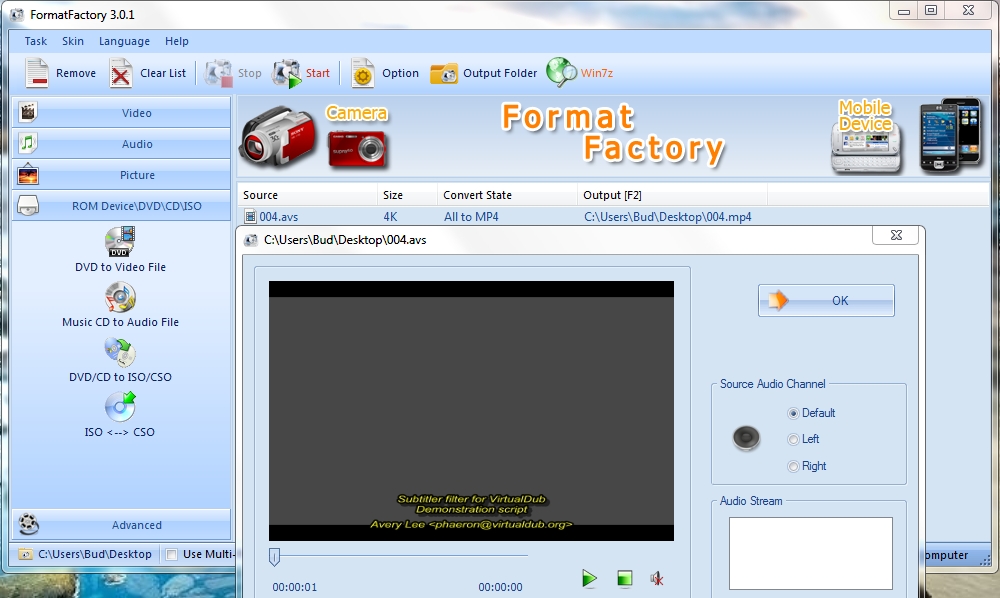Open the Skin menu
Viewport: 1000px width, 598px height.
coord(73,41)
